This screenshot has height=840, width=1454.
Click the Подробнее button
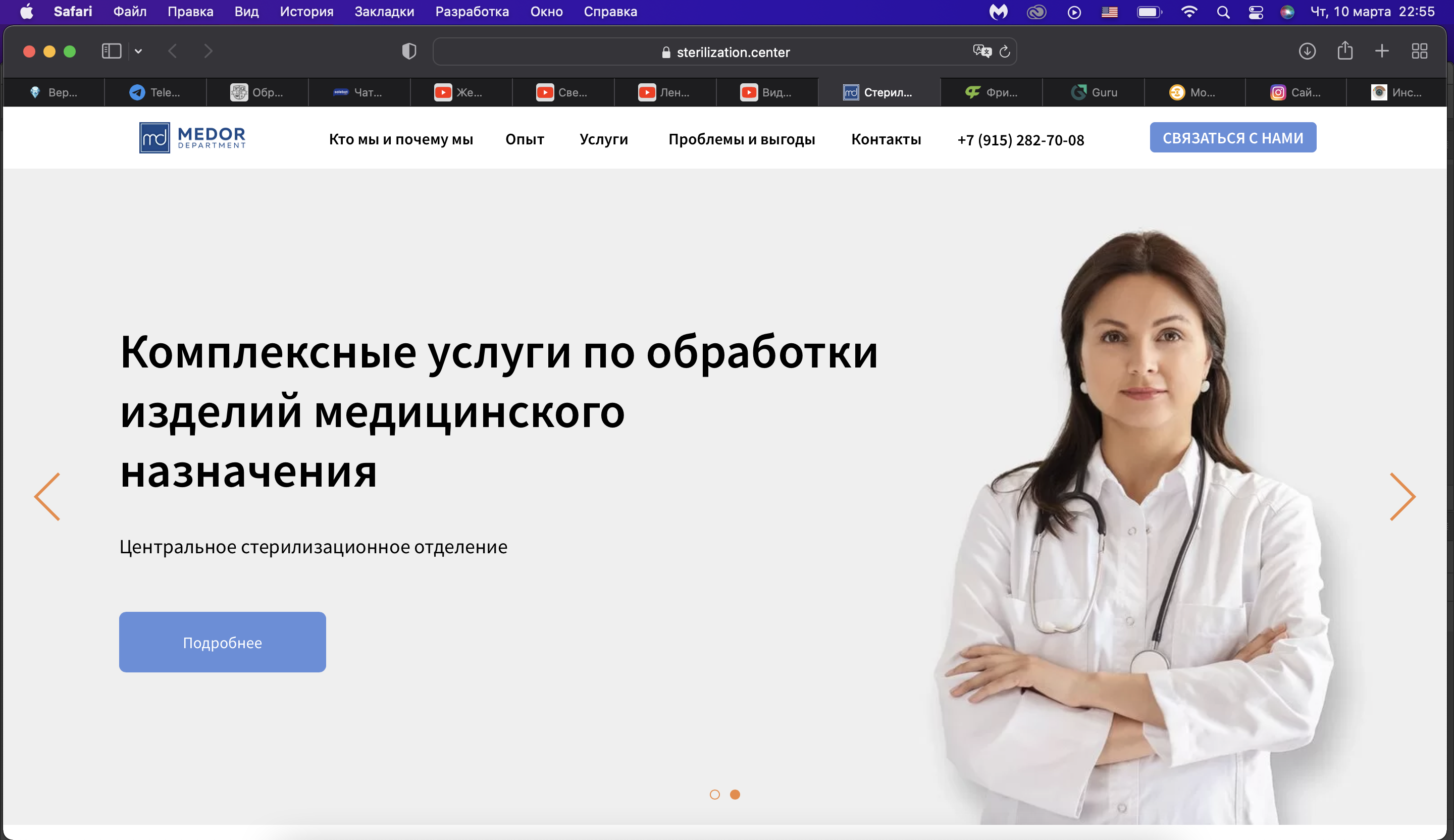pos(222,642)
